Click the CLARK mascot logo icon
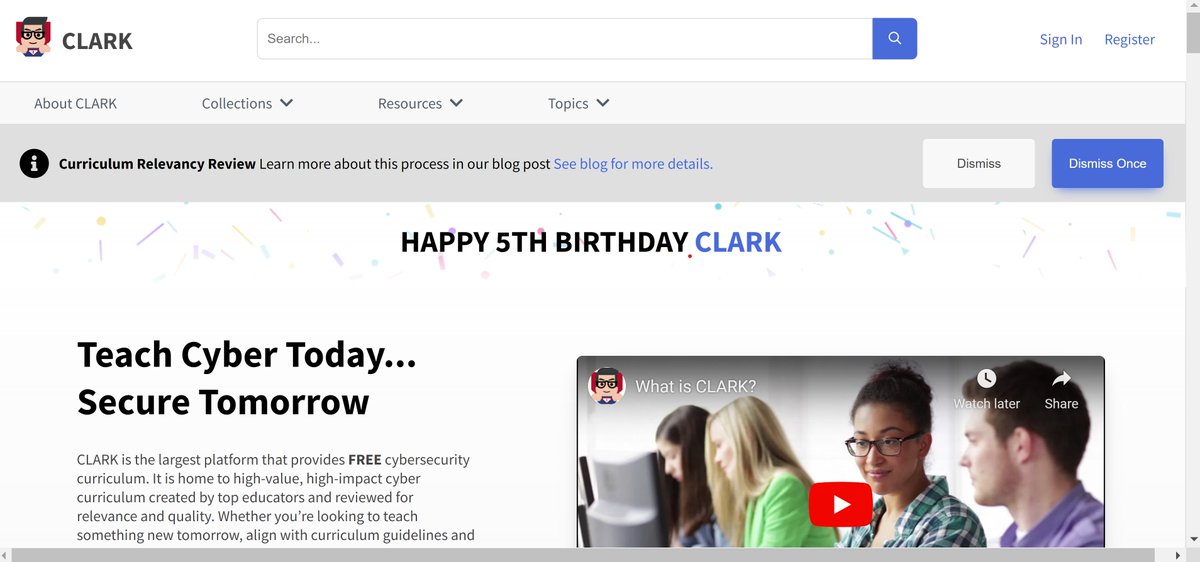1200x562 pixels. 33,38
